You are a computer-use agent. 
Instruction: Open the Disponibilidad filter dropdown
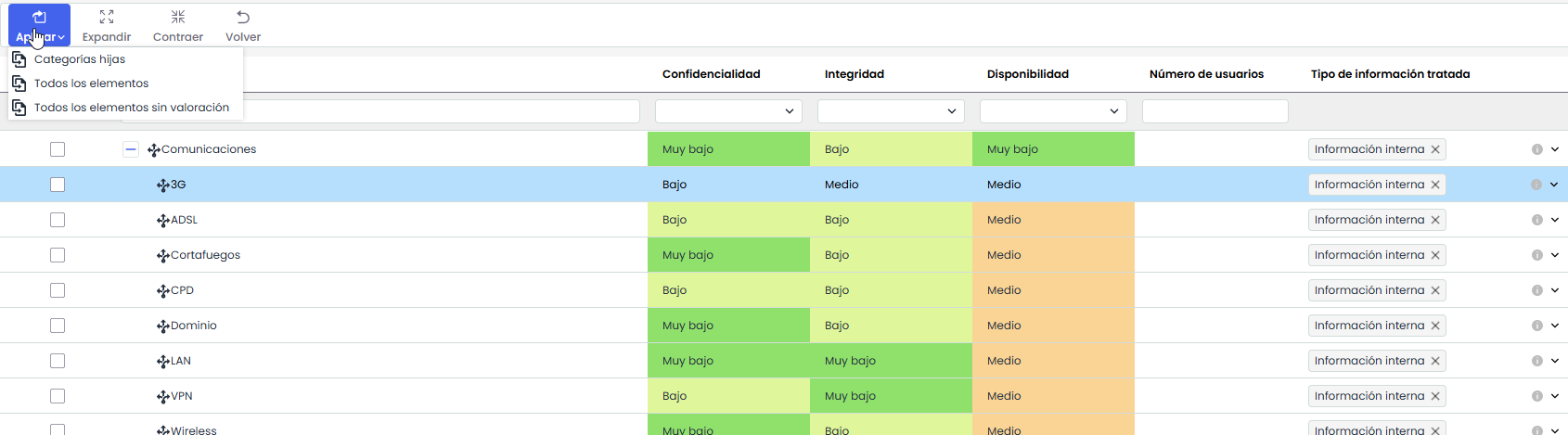1053,111
